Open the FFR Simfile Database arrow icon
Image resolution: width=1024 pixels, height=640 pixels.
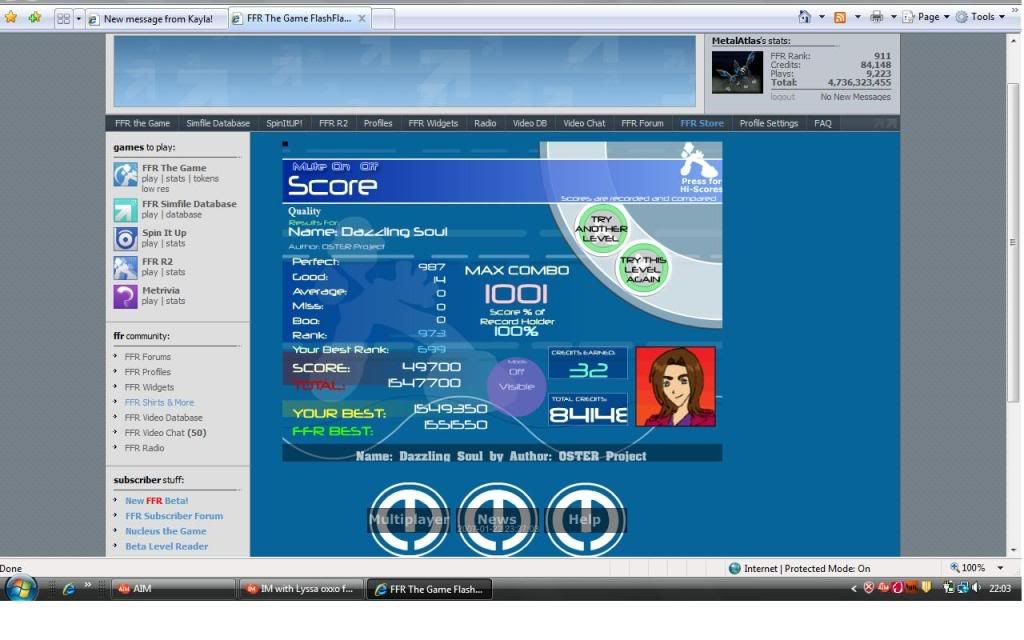(x=125, y=210)
